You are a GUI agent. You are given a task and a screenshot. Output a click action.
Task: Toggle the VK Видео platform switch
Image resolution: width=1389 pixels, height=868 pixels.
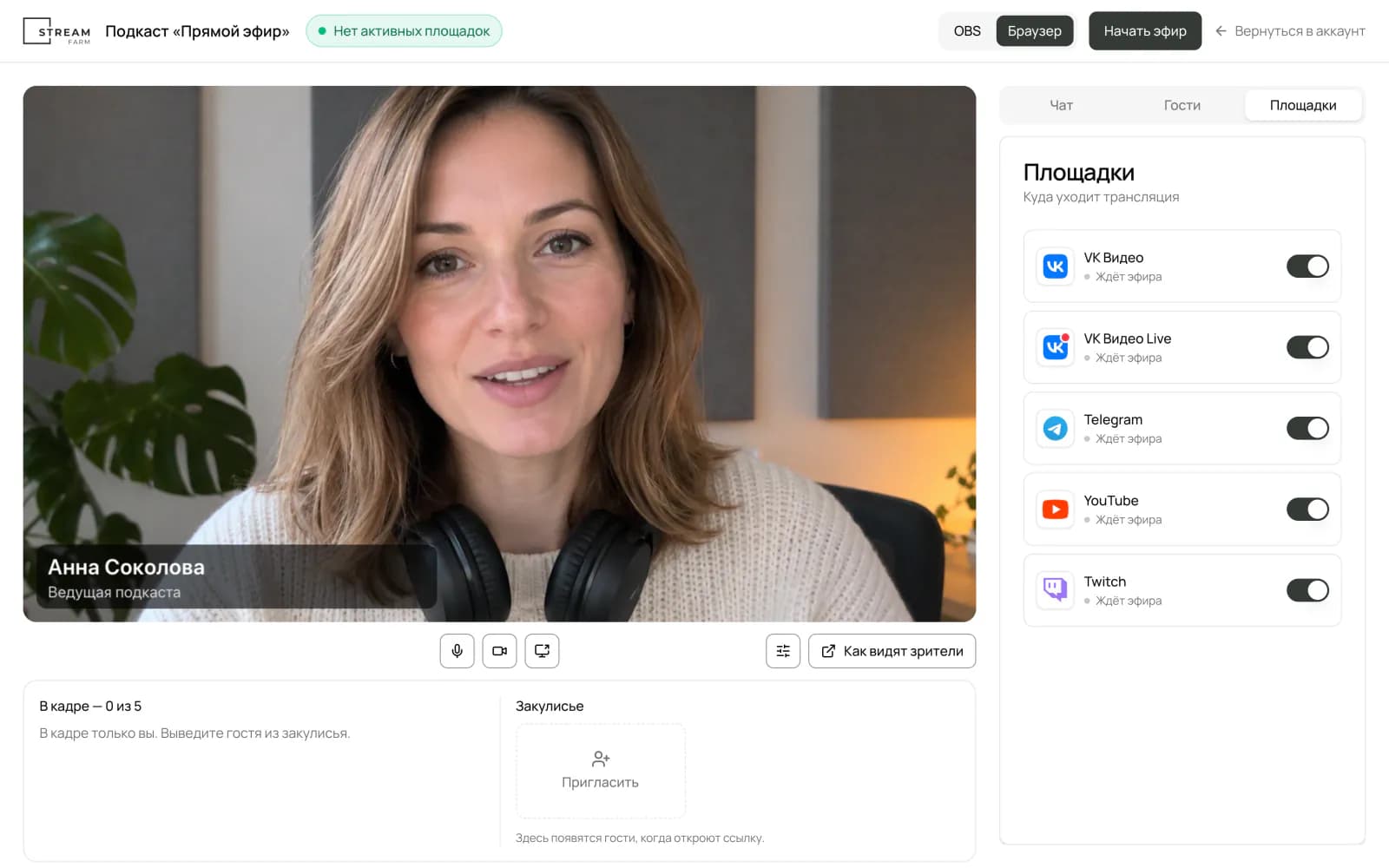(x=1307, y=266)
